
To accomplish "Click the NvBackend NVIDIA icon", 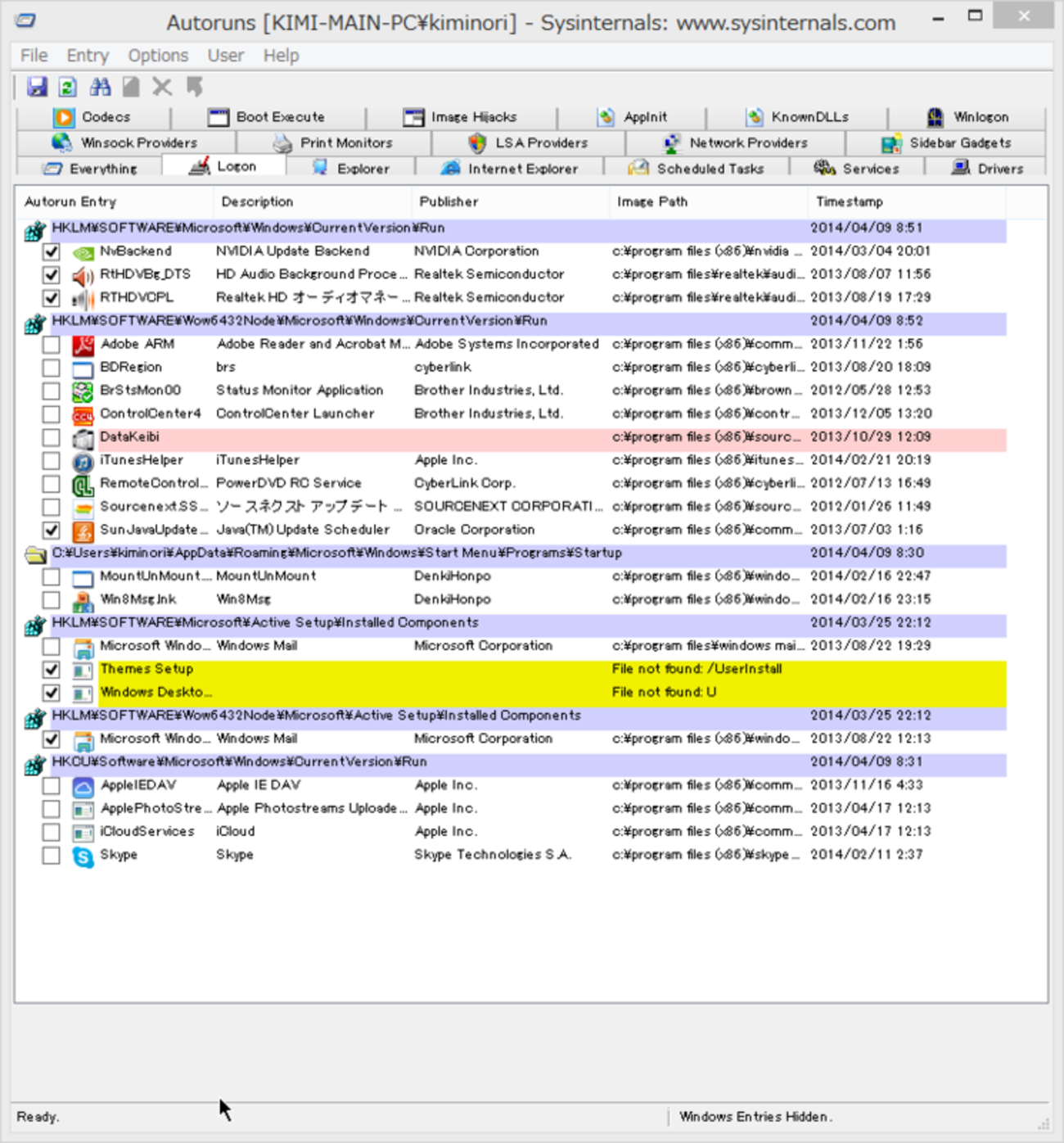I will (83, 252).
